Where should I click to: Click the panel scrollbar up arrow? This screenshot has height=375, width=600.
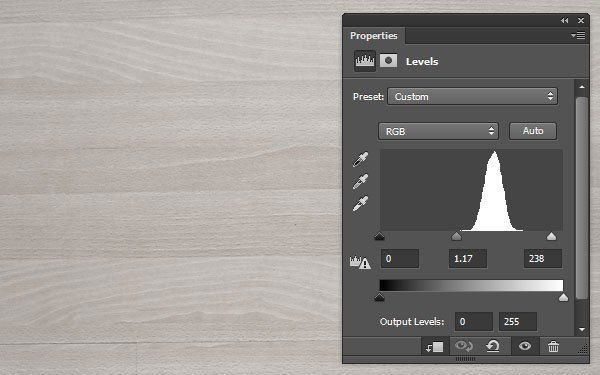pyautogui.click(x=582, y=87)
